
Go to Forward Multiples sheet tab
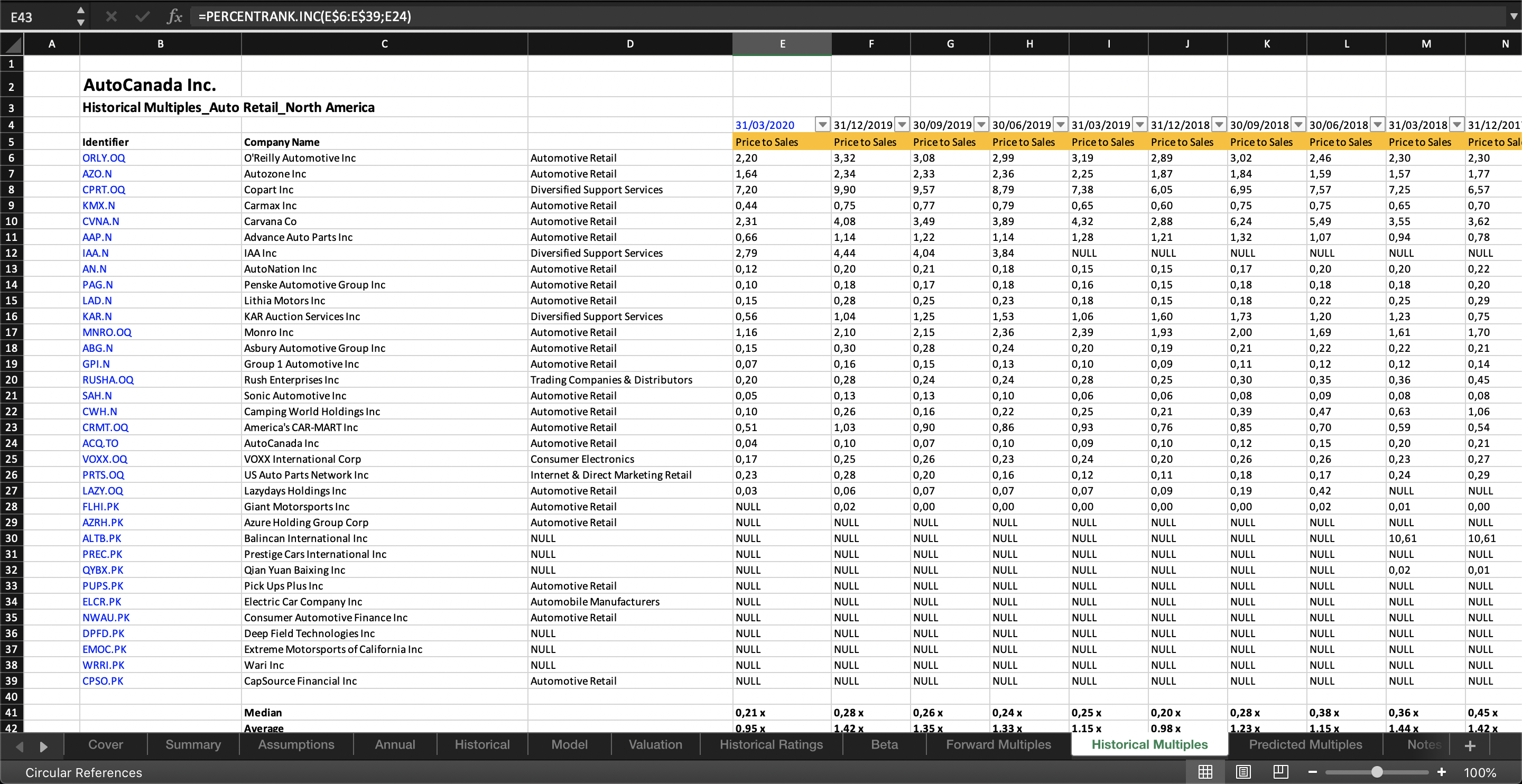click(x=998, y=744)
